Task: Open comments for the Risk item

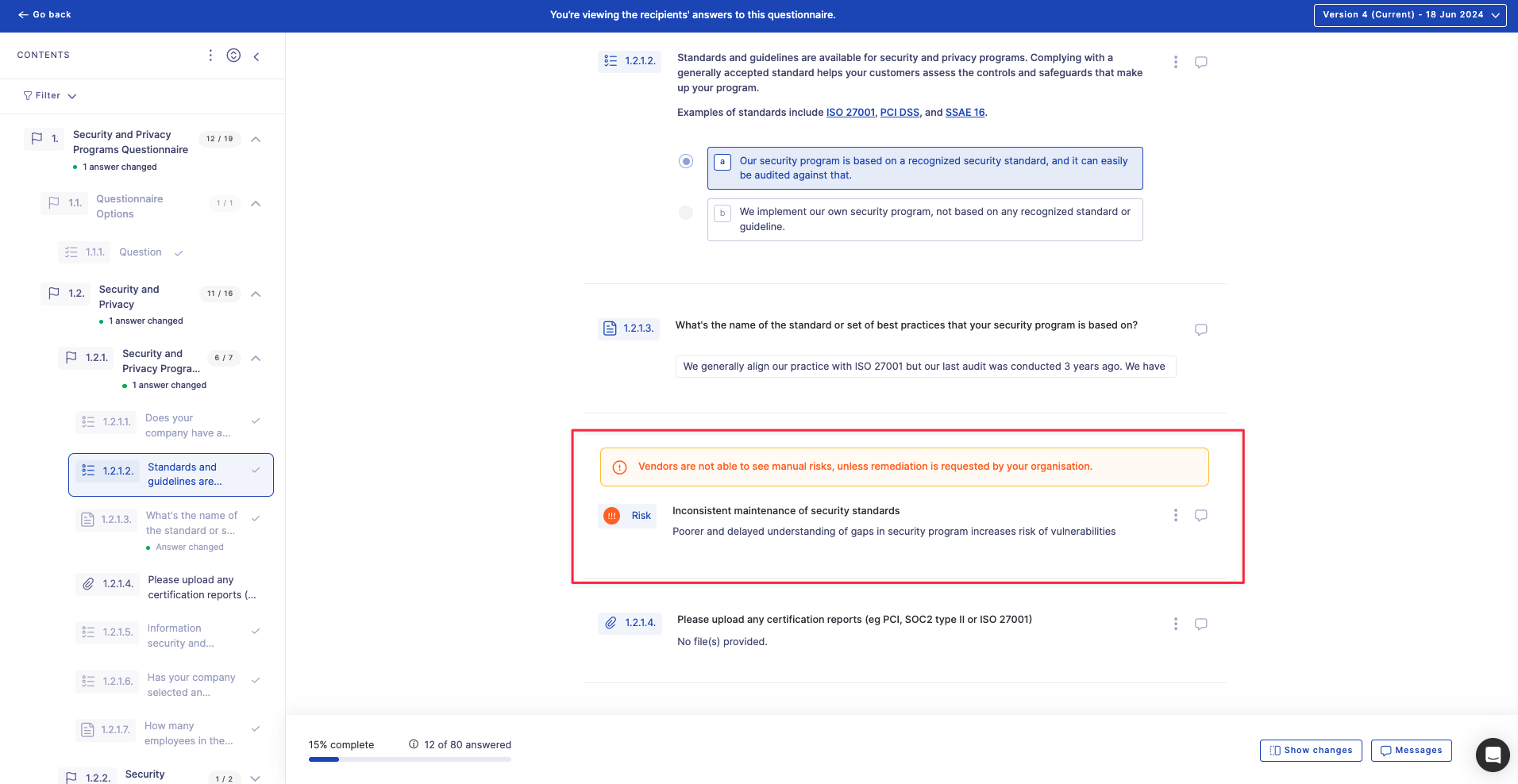Action: click(1201, 515)
